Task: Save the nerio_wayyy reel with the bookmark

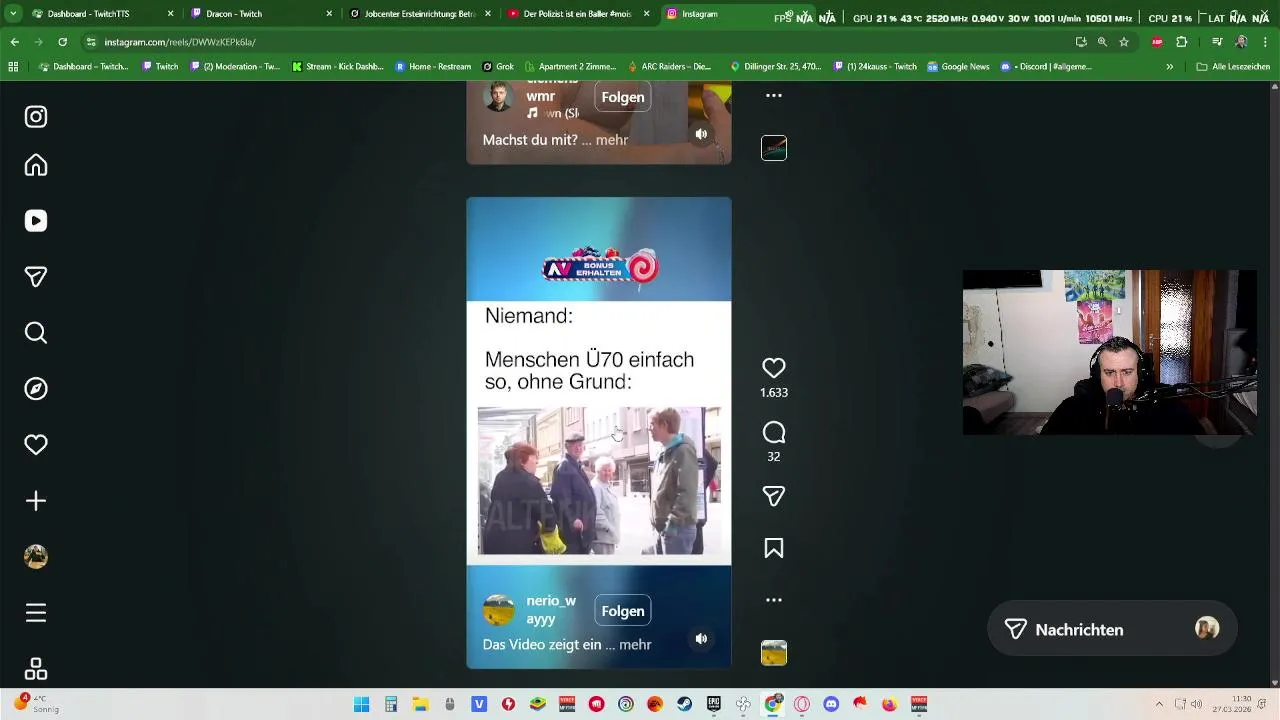Action: point(774,548)
